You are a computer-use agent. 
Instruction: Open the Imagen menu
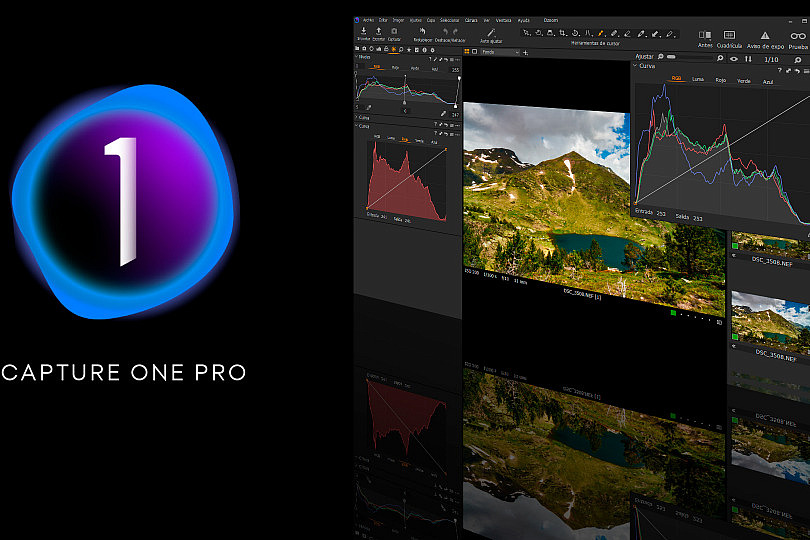pyautogui.click(x=398, y=20)
